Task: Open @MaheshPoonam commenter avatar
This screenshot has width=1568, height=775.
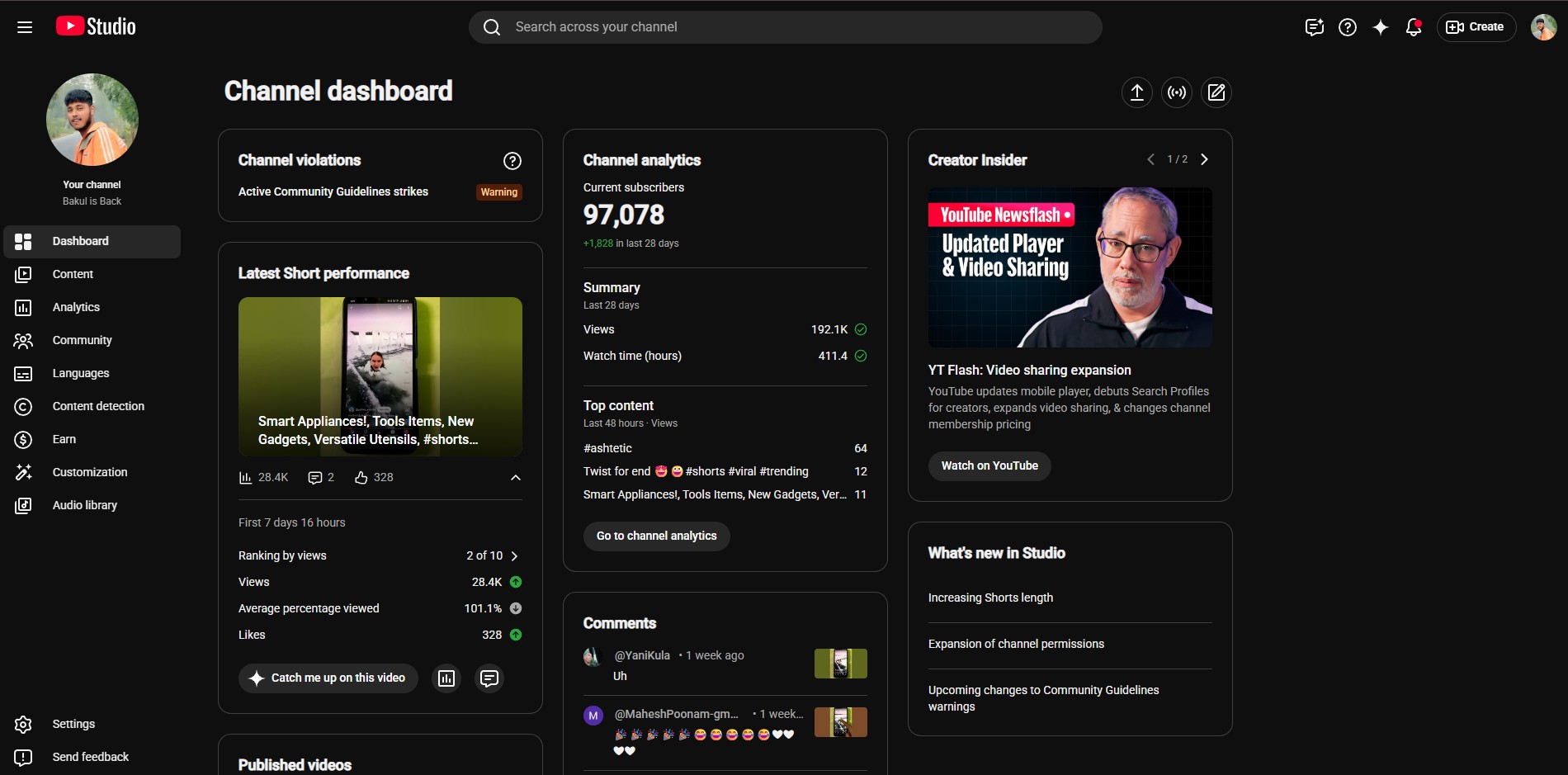Action: (x=593, y=716)
